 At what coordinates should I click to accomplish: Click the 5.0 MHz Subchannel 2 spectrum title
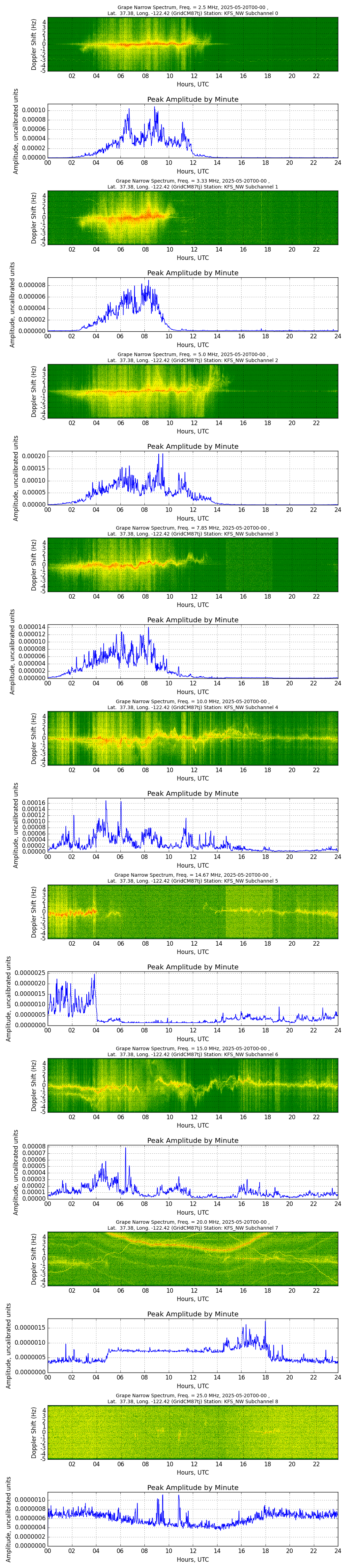[192, 357]
